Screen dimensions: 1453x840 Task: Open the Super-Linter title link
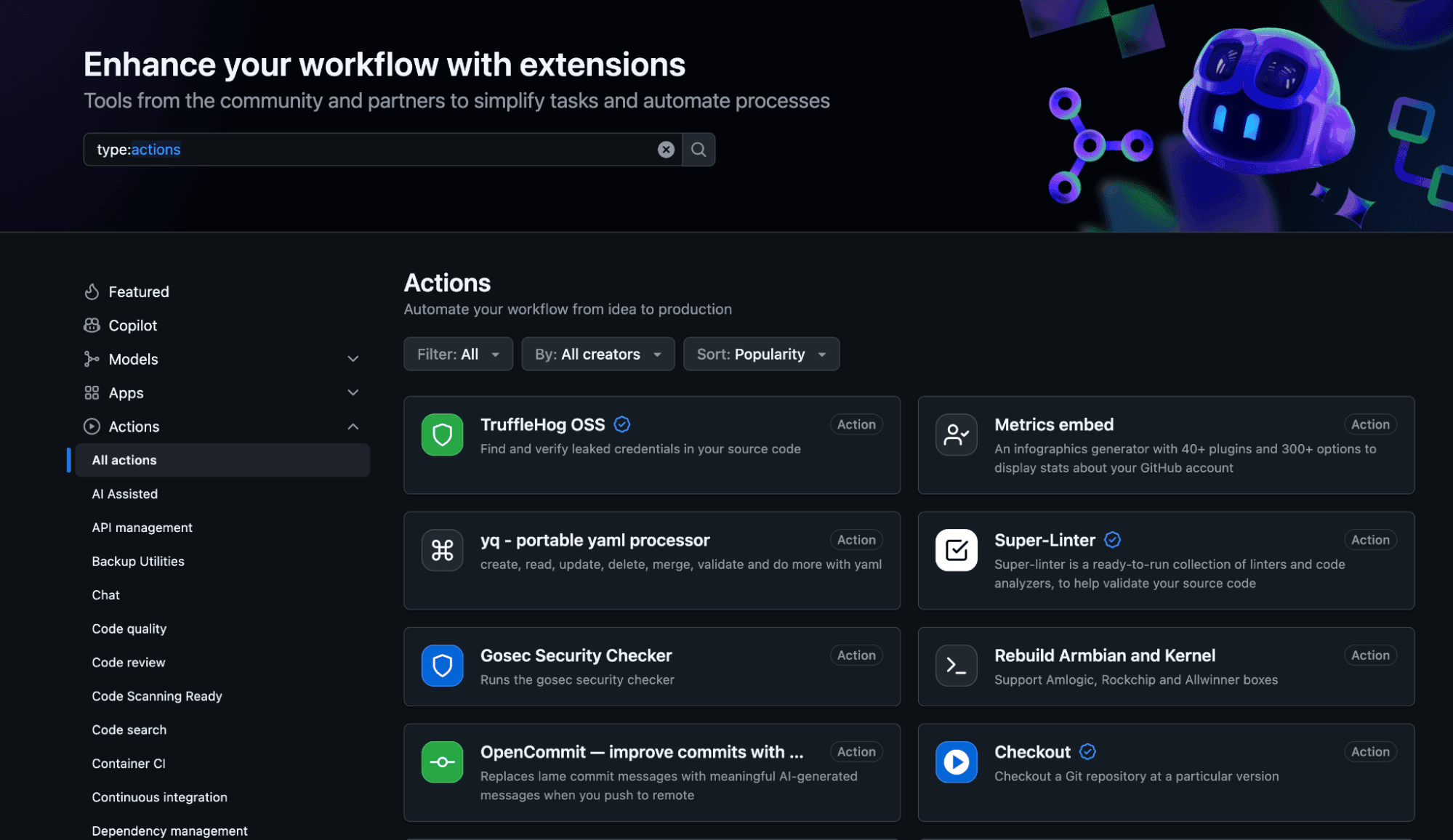pos(1045,541)
